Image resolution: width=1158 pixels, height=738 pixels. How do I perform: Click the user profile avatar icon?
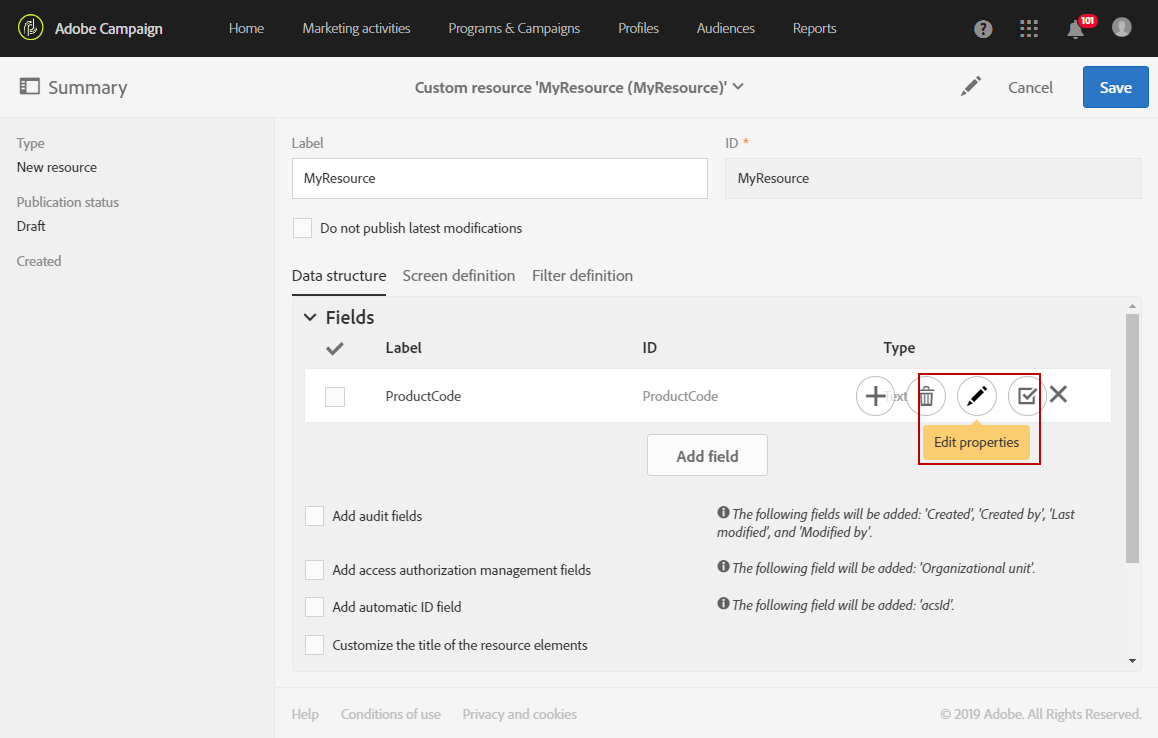tap(1122, 28)
